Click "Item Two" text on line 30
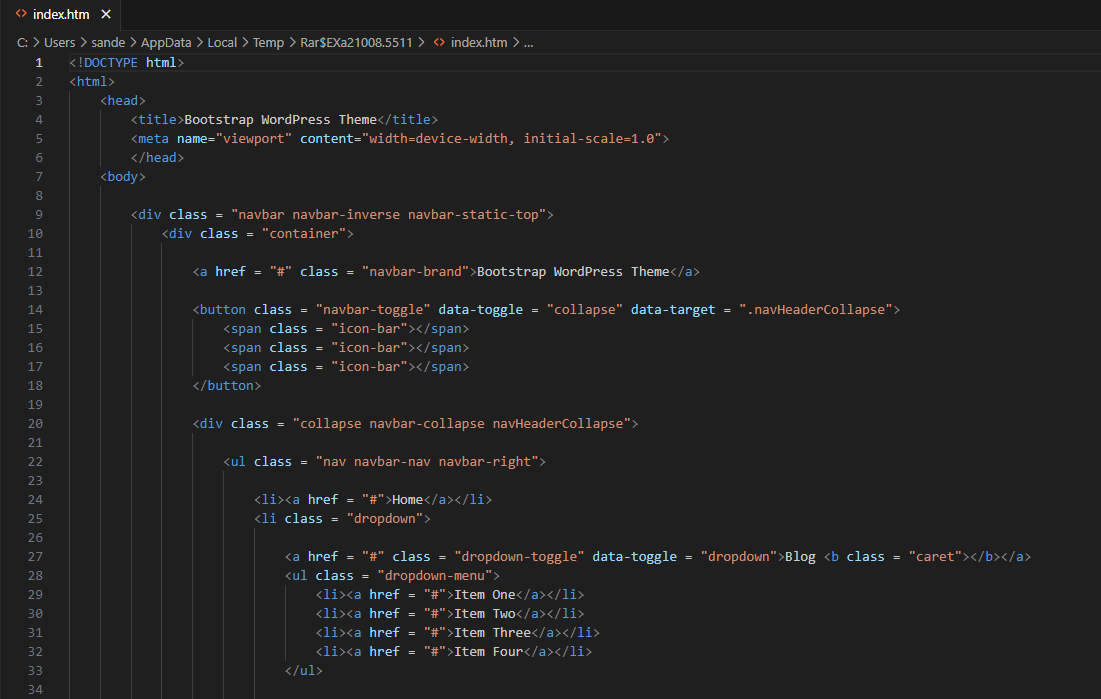Screen dimensions: 1101x699 click(484, 613)
